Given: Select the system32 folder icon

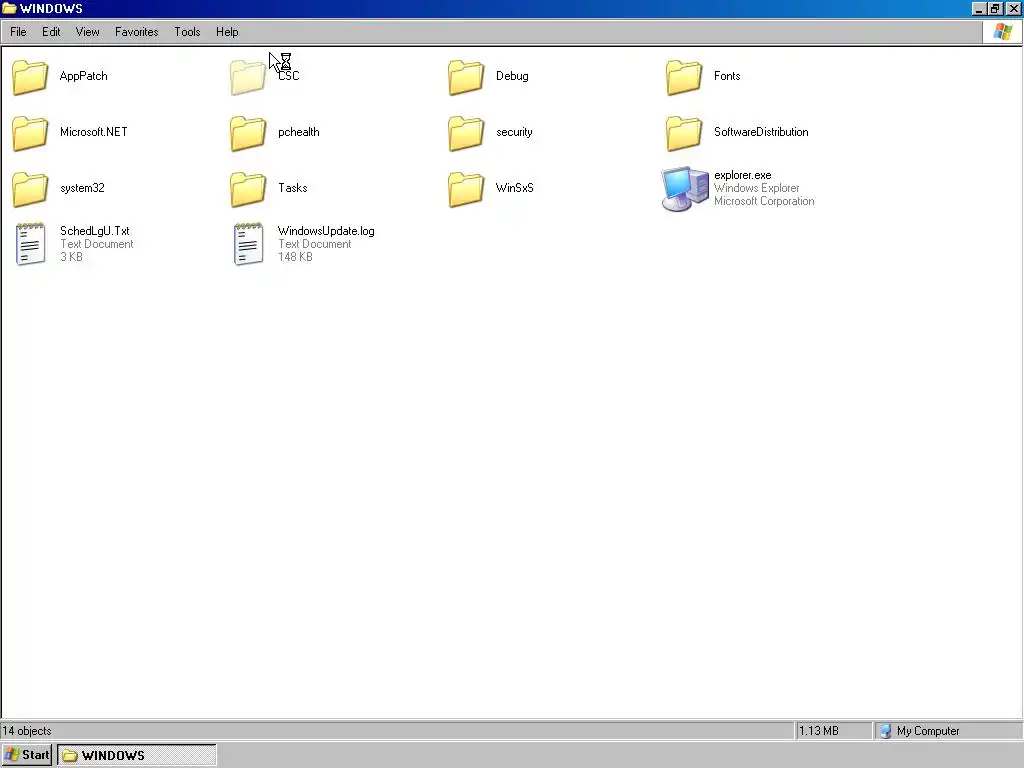Looking at the screenshot, I should click(x=30, y=189).
